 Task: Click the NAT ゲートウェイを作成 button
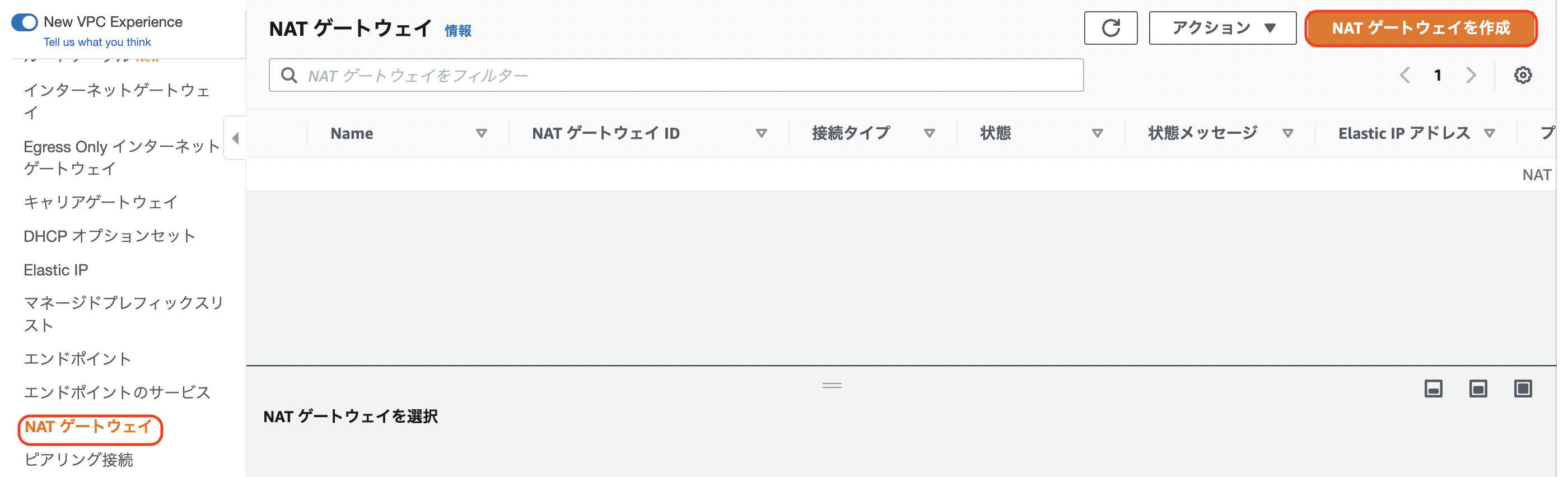point(1420,28)
